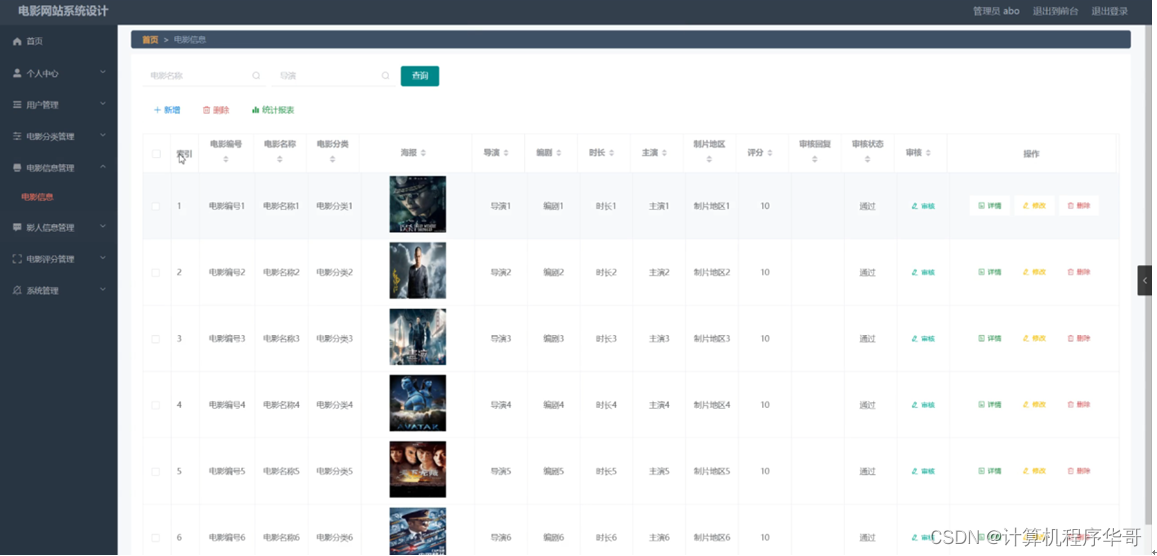This screenshot has width=1157, height=556.
Task: Click the search icon in 导演 field
Action: pyautogui.click(x=385, y=75)
